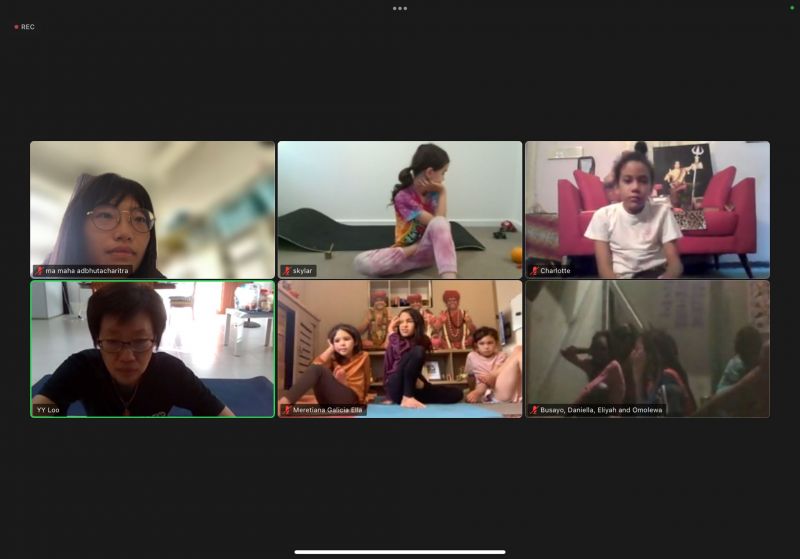This screenshot has width=800, height=559.
Task: Click muted mic icon beside ma maha adbhutacharitra
Action: [39, 271]
